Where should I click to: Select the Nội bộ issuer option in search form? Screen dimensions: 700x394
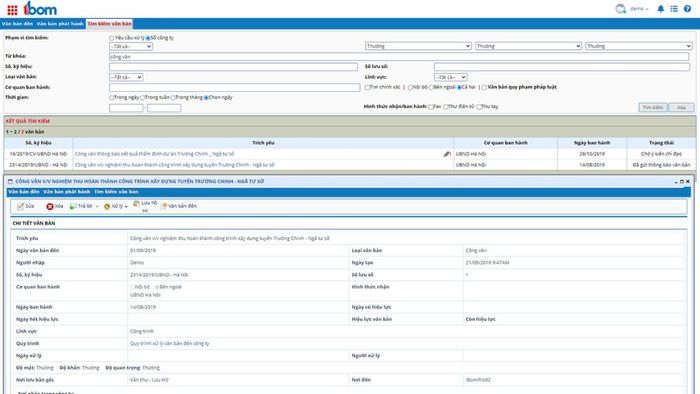[x=410, y=87]
